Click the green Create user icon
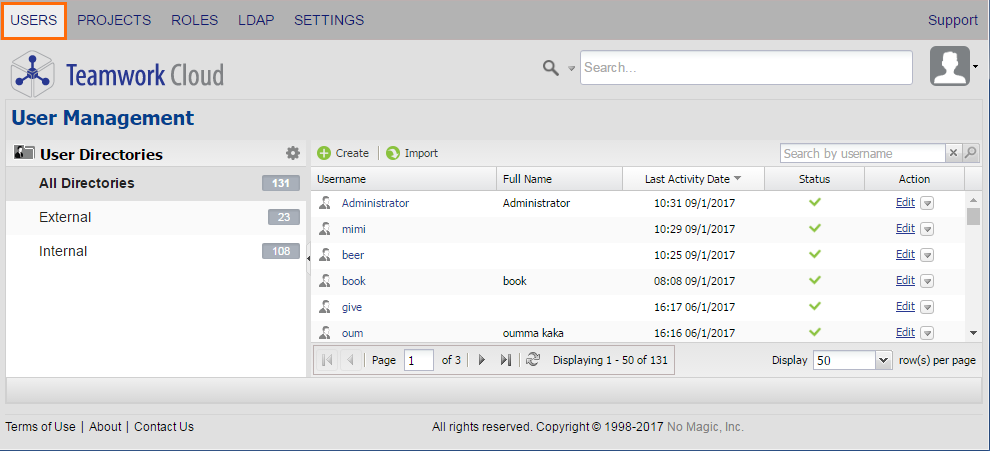Viewport: 990px width, 451px height. click(324, 153)
